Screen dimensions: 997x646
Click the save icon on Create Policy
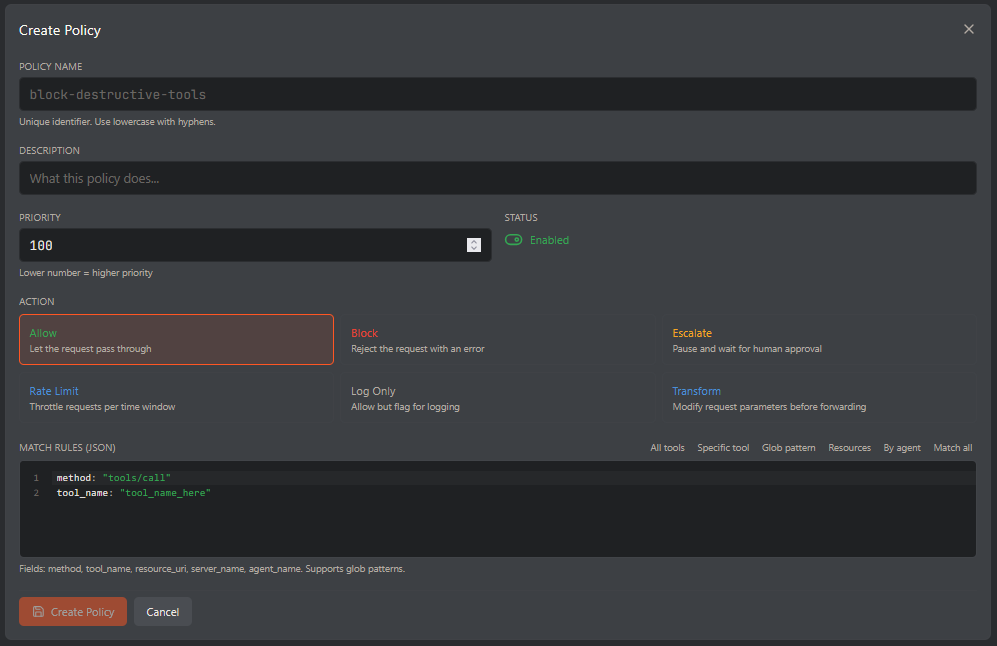tap(38, 611)
